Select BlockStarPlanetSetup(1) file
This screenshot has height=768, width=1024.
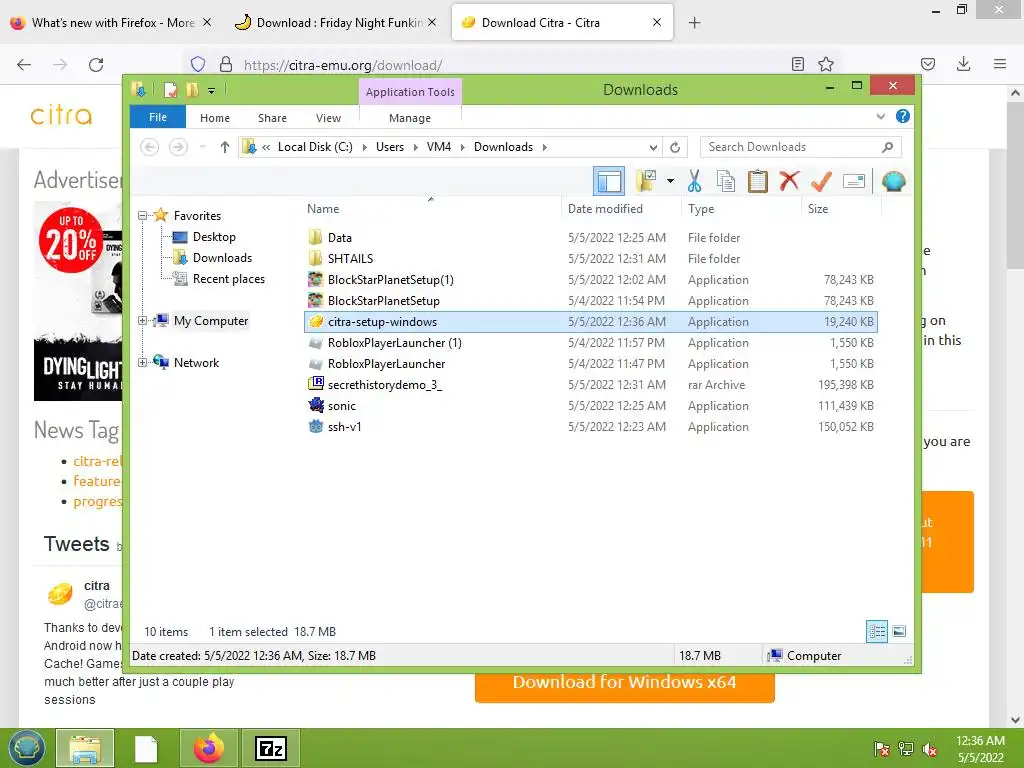click(591, 280)
